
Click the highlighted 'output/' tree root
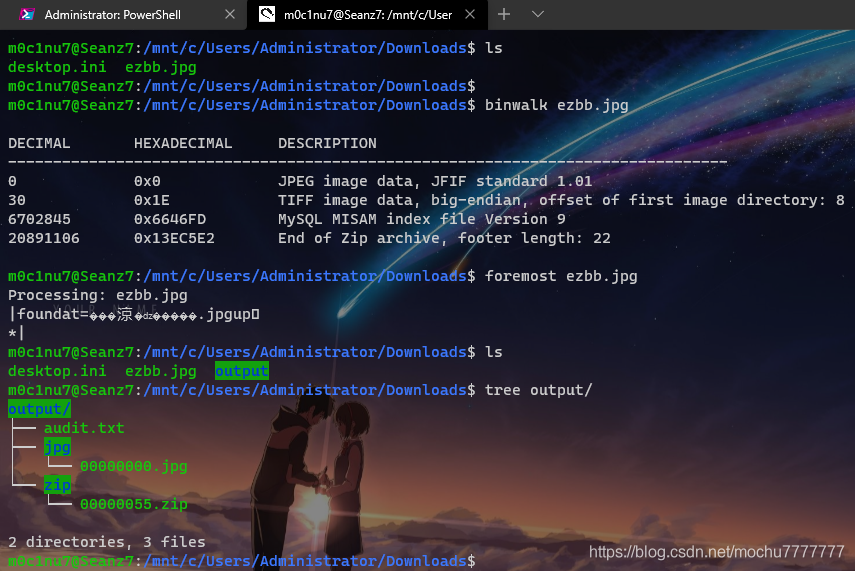coord(39,409)
